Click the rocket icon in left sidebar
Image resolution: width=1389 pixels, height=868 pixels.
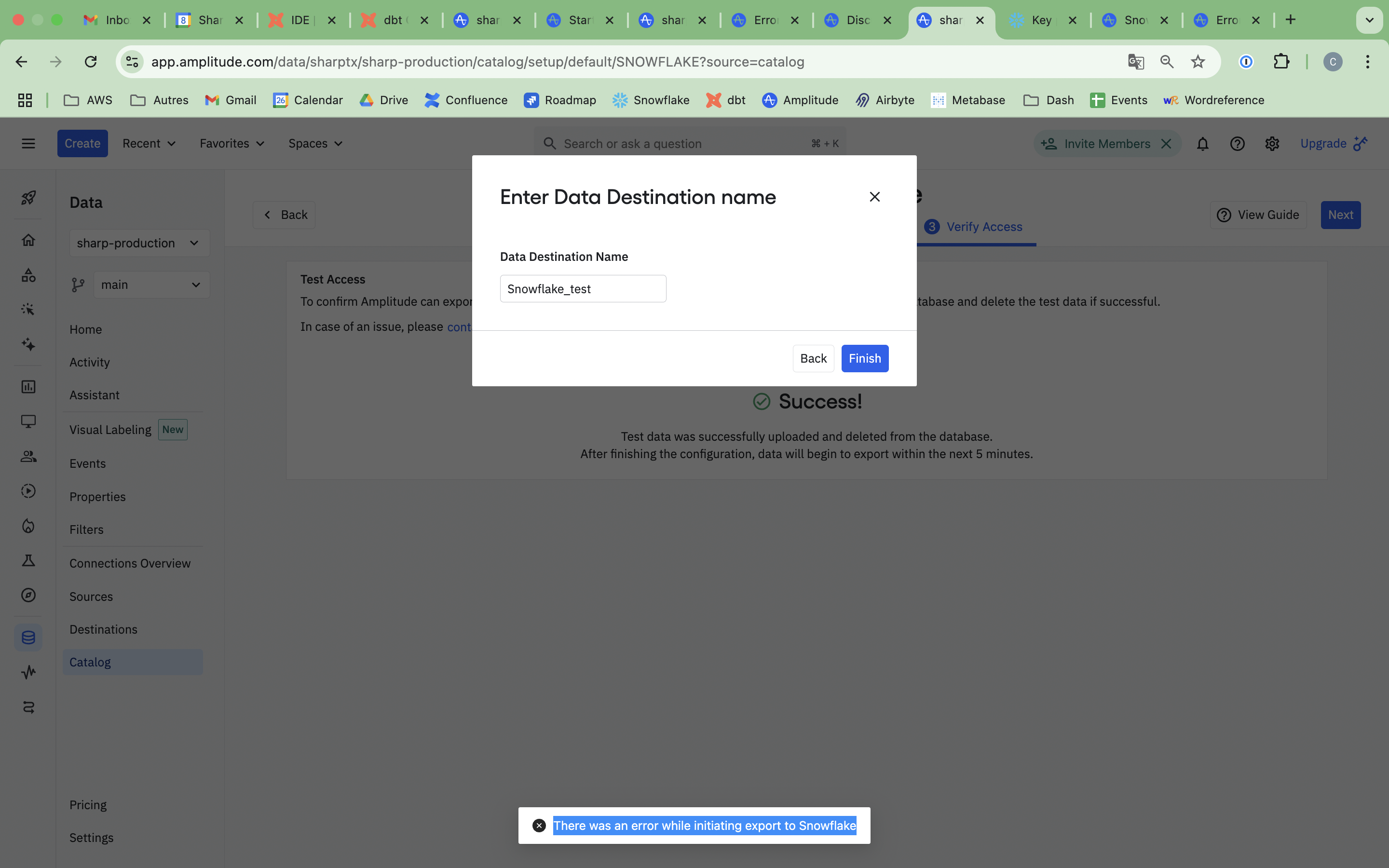click(28, 198)
